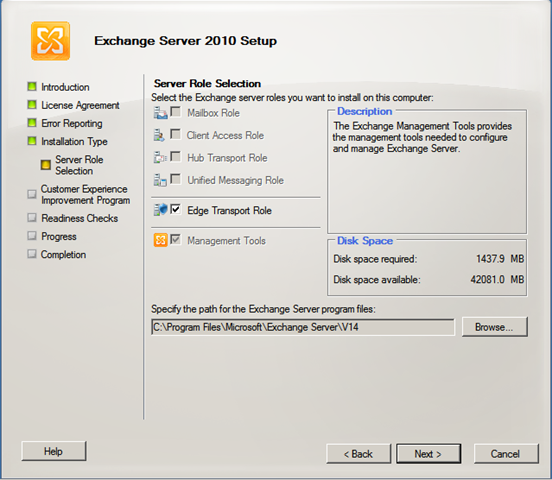Click the Exchange Server program files path field

[303, 327]
